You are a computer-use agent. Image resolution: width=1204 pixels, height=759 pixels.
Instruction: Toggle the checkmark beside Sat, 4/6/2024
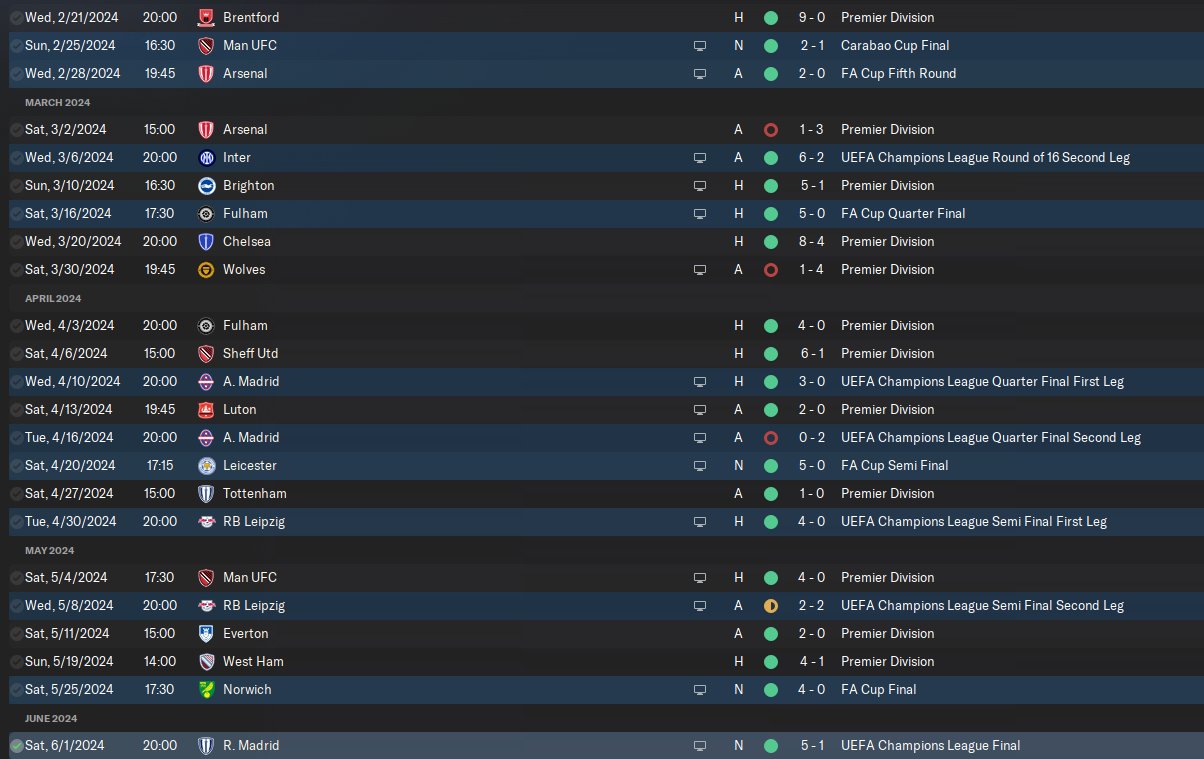tap(16, 354)
